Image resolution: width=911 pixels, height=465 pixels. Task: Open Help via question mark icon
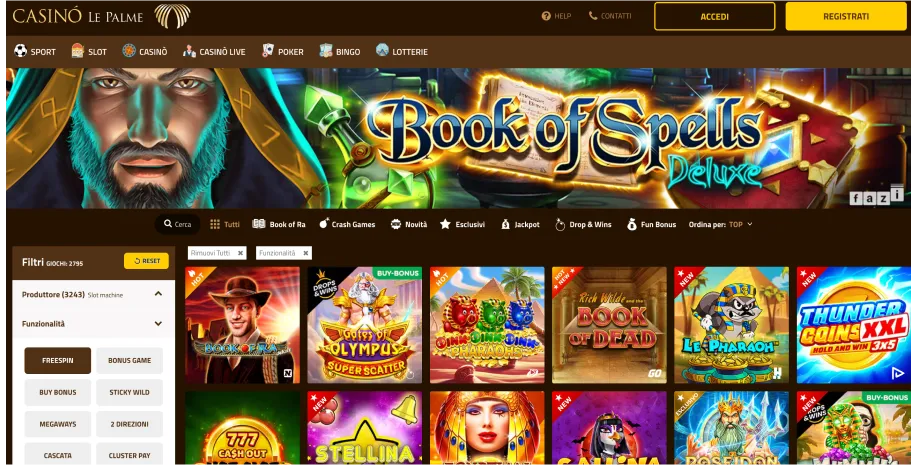546,16
